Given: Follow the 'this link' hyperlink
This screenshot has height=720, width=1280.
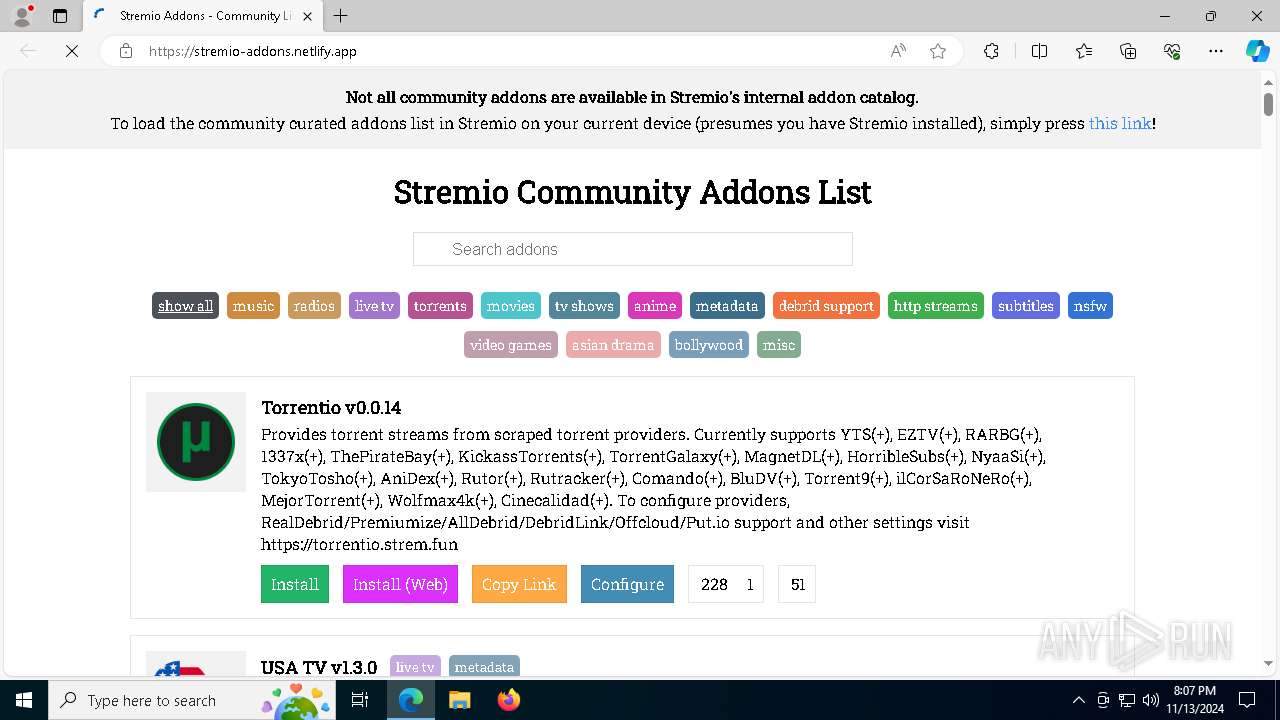Looking at the screenshot, I should (1120, 123).
